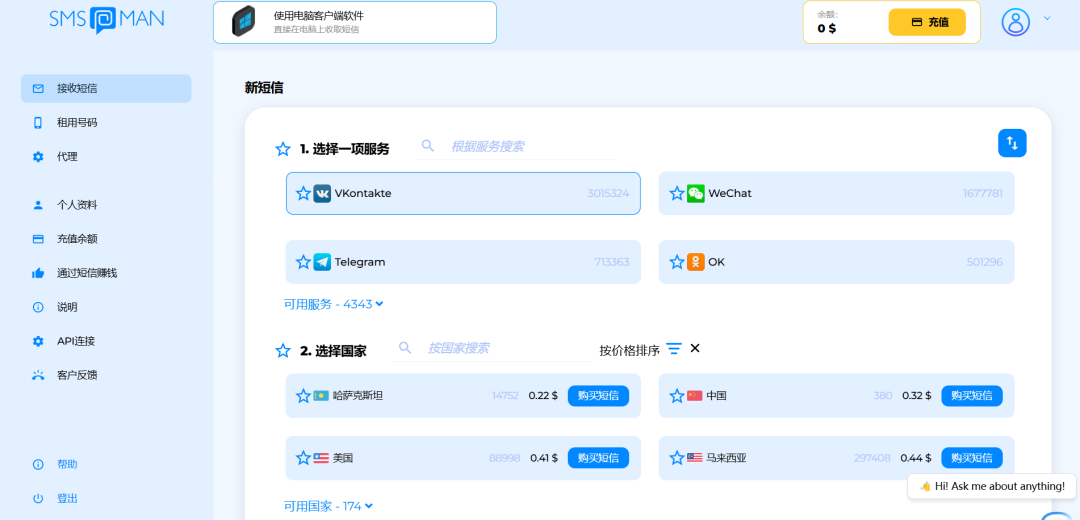Buy SMS for 美国
Image resolution: width=1080 pixels, height=520 pixels.
(598, 457)
